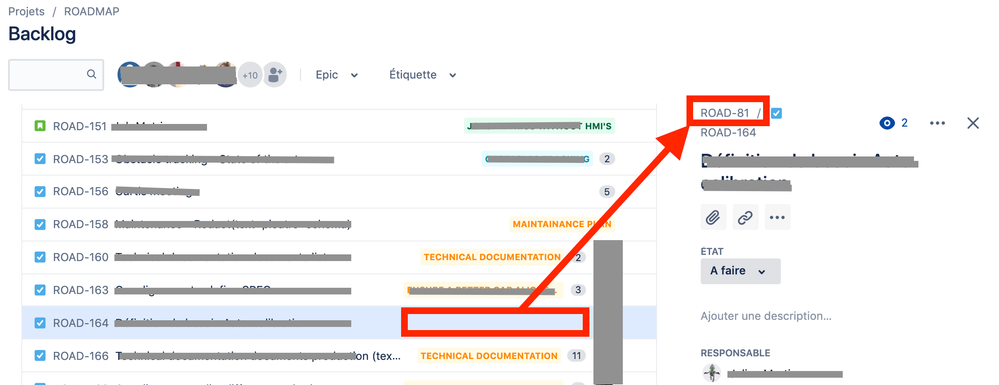
Task: Select the highlighted ROAD-164 backlog row
Action: point(339,323)
